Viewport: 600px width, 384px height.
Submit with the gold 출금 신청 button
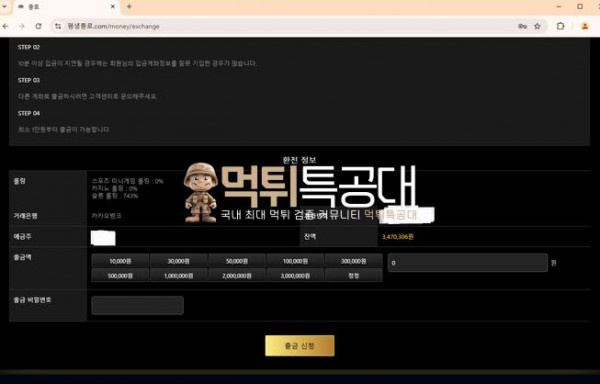click(x=300, y=346)
